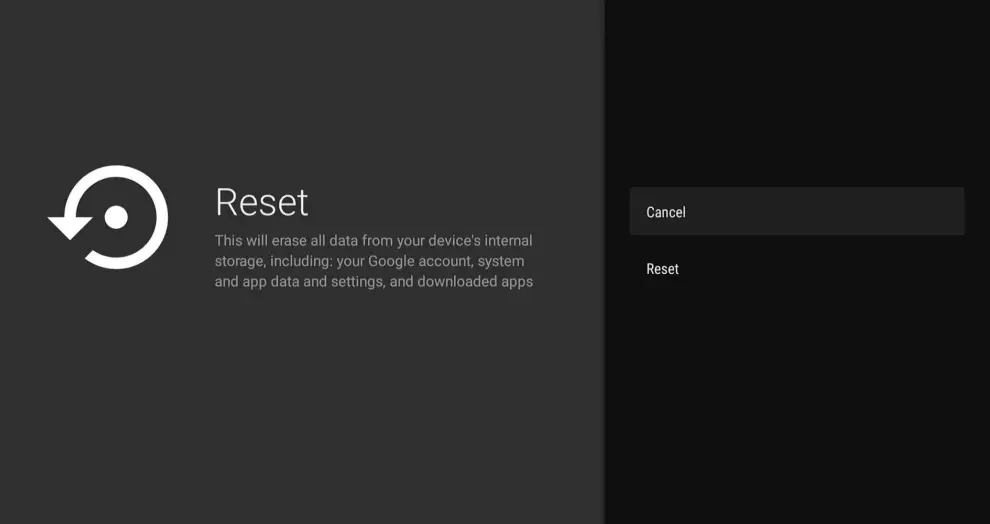Choose the Reset option below Cancel
The height and width of the screenshot is (524, 990).
[x=663, y=269]
